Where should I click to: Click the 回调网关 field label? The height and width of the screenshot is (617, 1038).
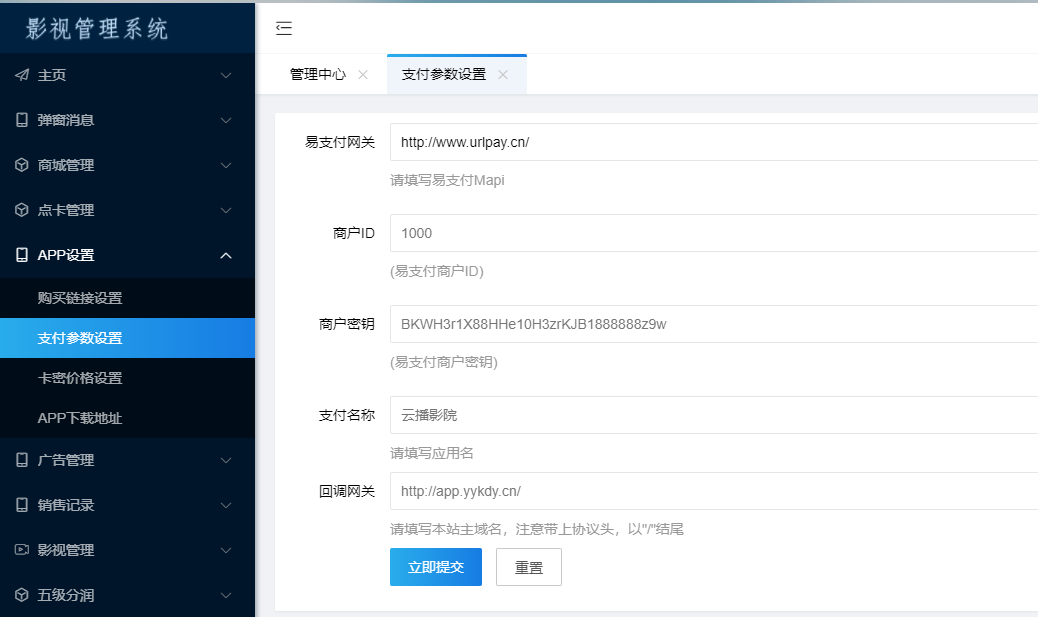click(x=347, y=491)
